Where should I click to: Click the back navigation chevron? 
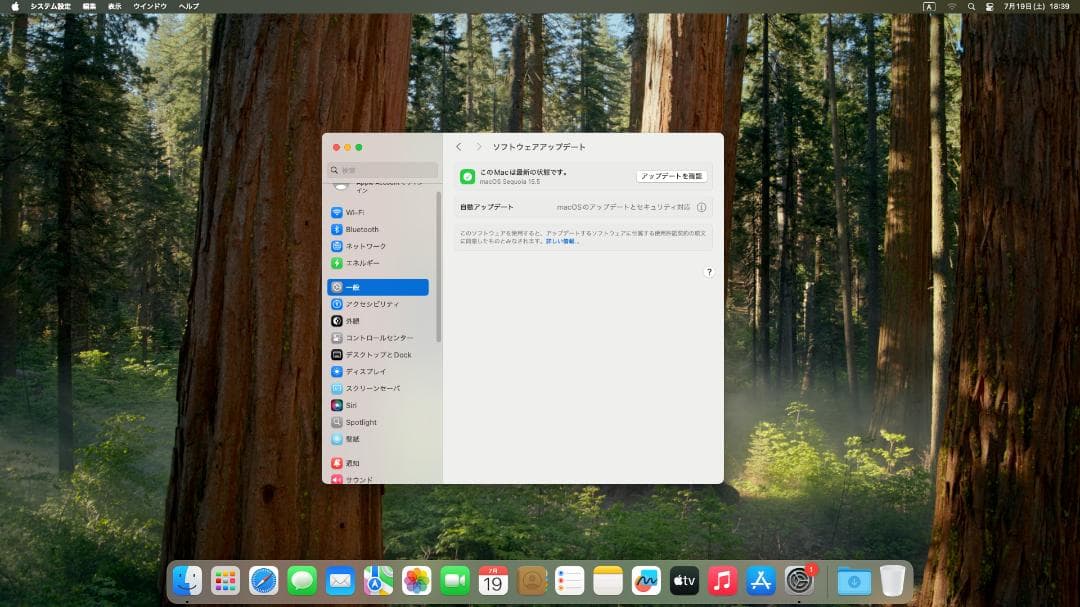coord(460,145)
